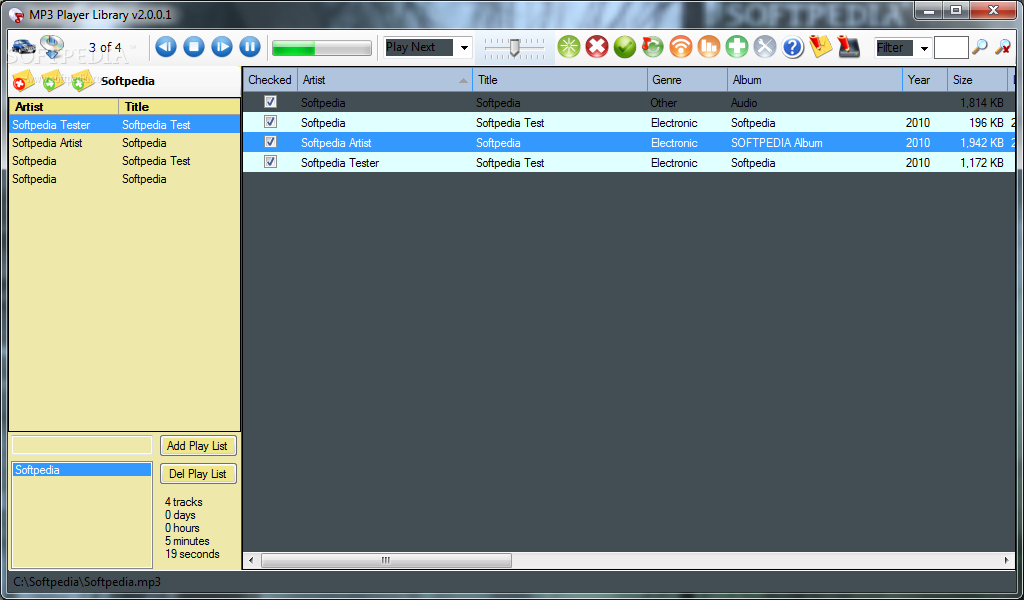Click the Add Play List button

(x=198, y=446)
